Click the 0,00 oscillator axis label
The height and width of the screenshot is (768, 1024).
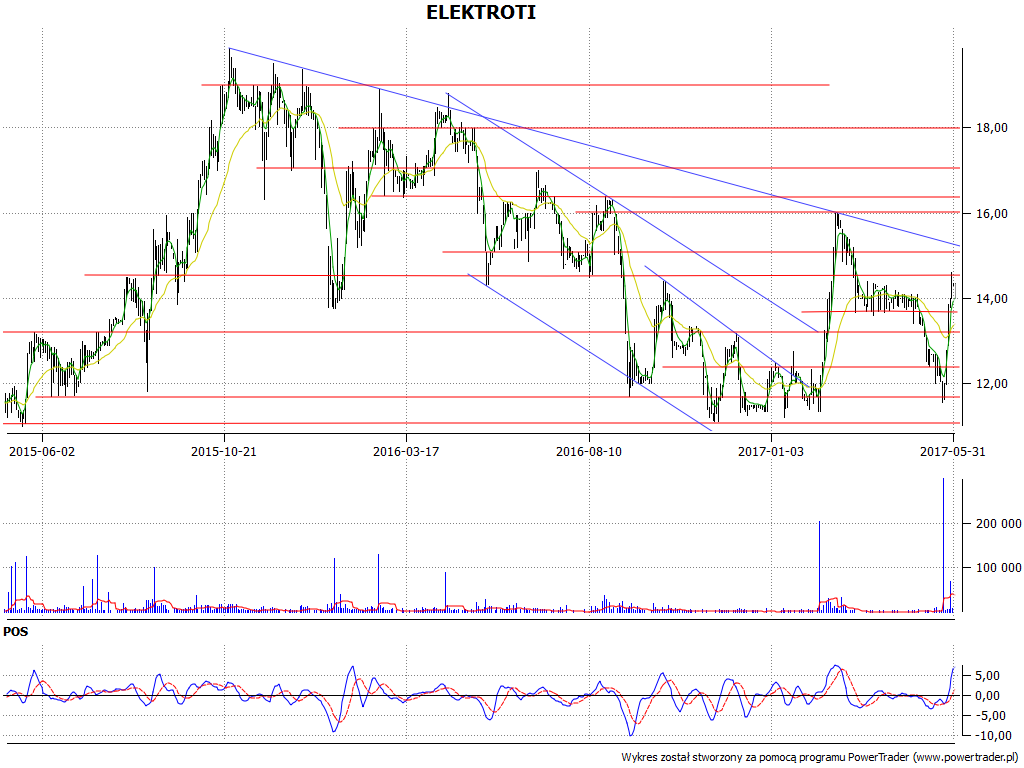click(987, 696)
